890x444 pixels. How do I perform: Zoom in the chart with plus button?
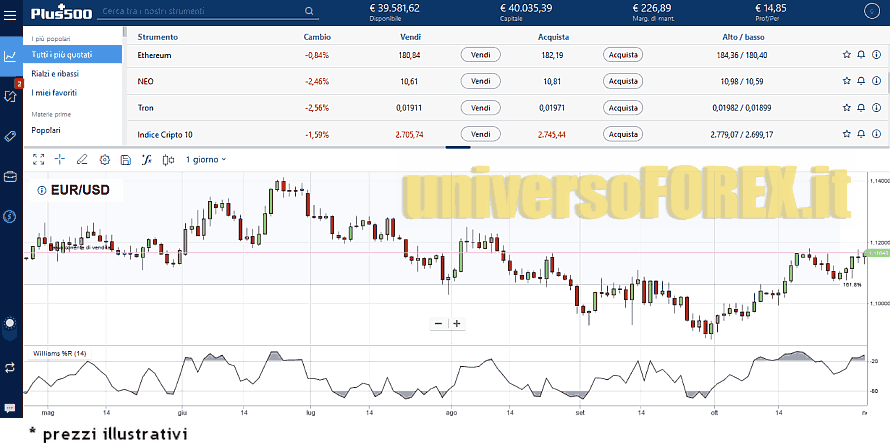pyautogui.click(x=457, y=323)
